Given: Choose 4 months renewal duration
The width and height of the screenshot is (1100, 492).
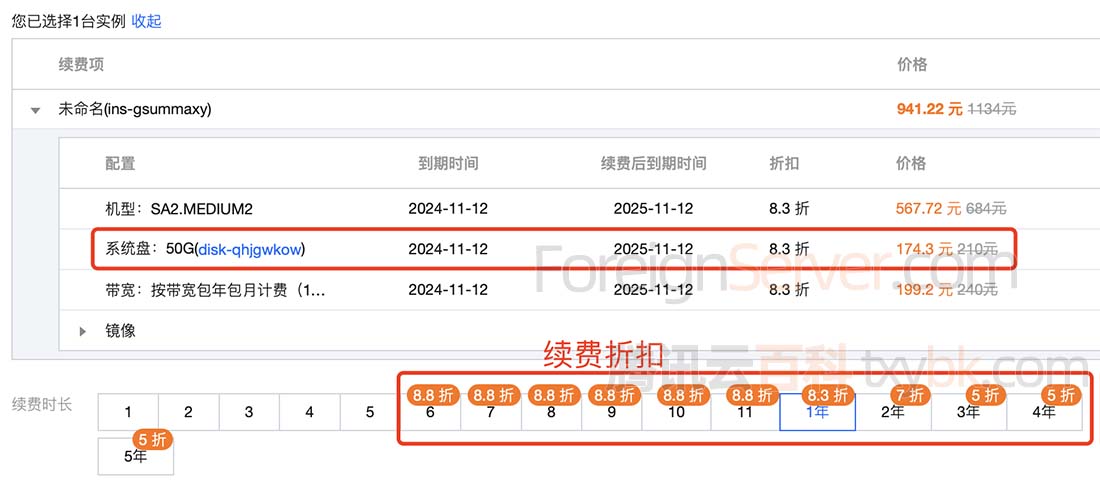Looking at the screenshot, I should point(310,412).
